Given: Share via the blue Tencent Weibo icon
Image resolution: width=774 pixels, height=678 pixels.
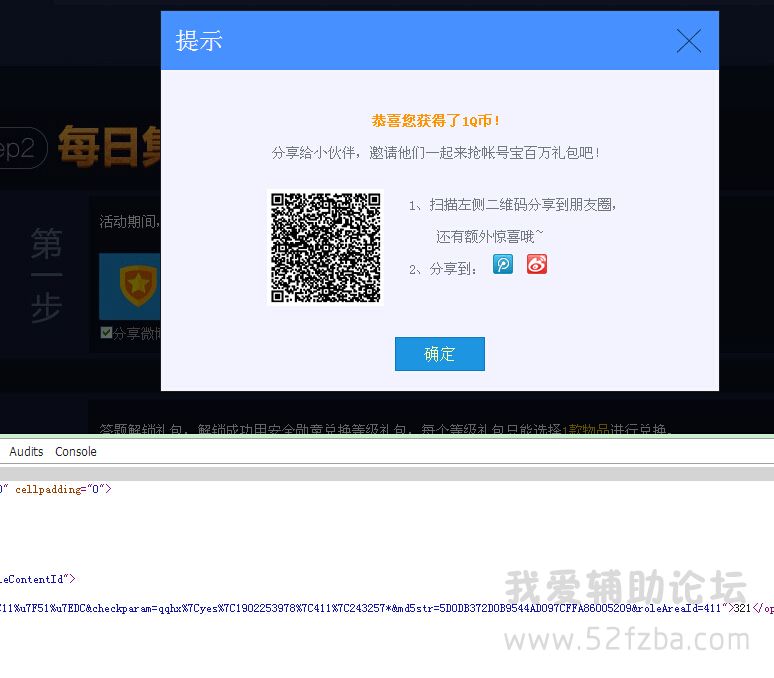Looking at the screenshot, I should click(x=503, y=265).
